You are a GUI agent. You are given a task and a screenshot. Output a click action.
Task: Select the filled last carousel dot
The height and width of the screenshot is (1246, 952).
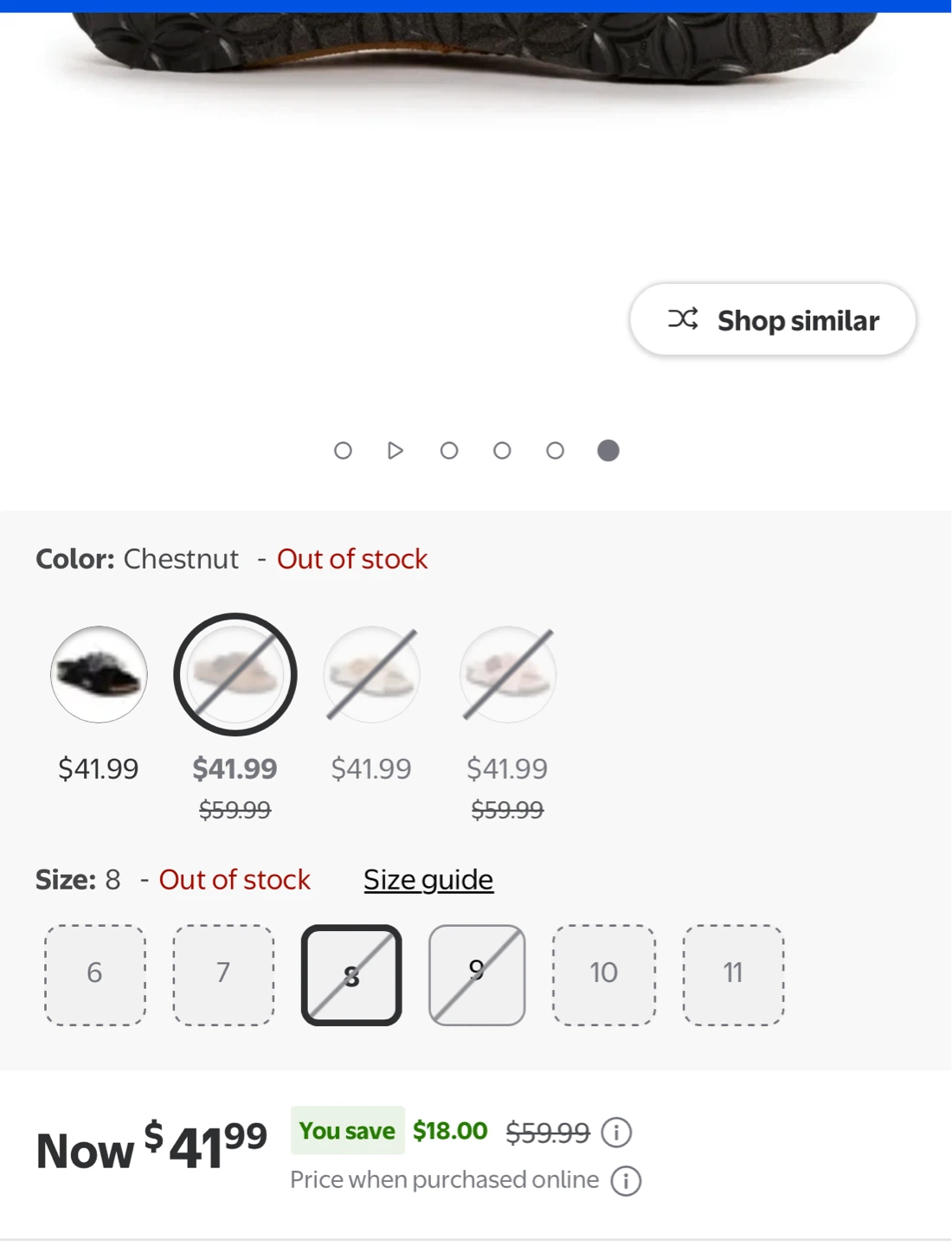pyautogui.click(x=608, y=451)
